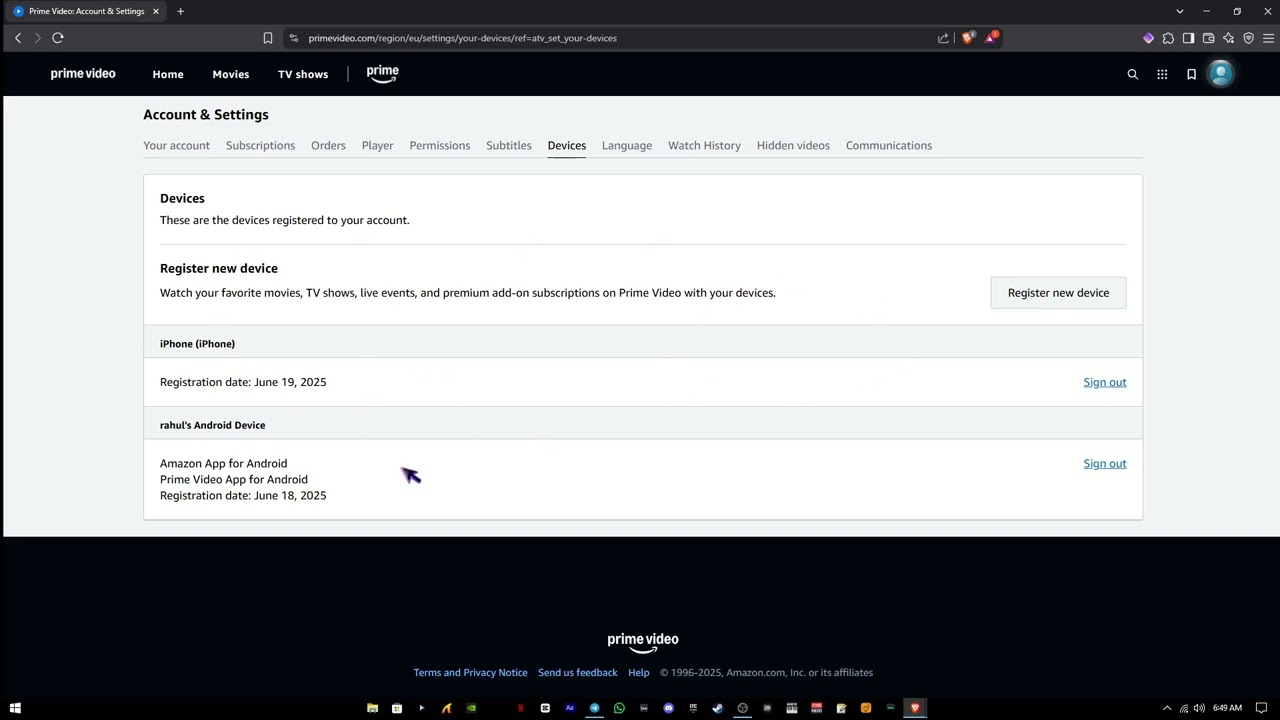
Task: Click the Register new device button
Action: 1058,293
